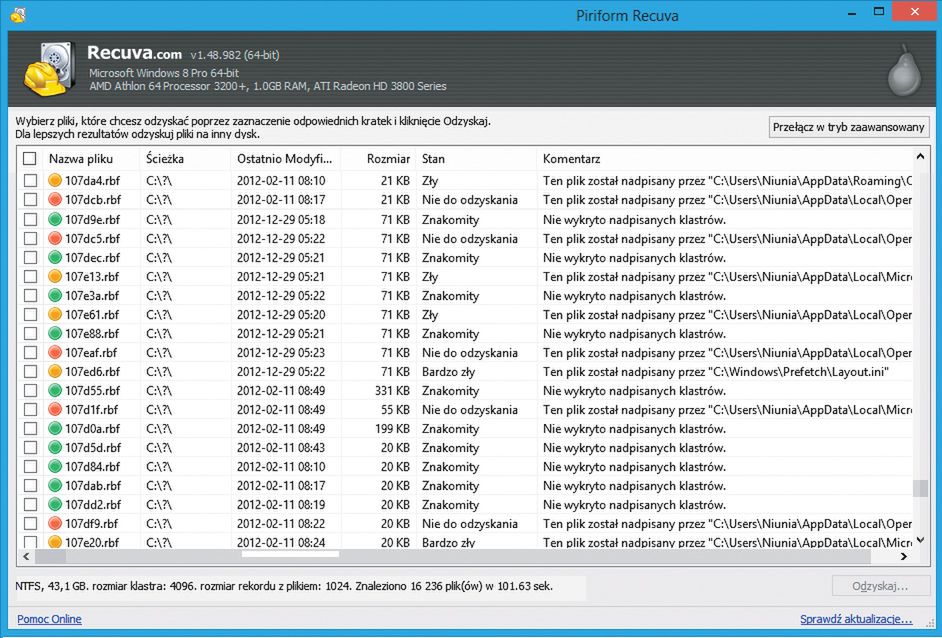Click the horizontal scrollbar left arrow
Viewport: 942px width, 638px height.
click(26, 556)
